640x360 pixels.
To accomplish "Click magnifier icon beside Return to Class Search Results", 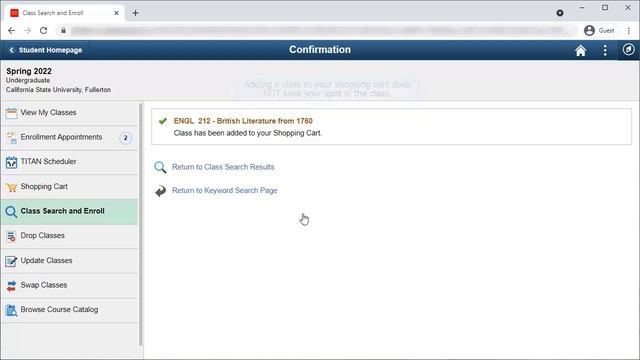I will tap(160, 167).
